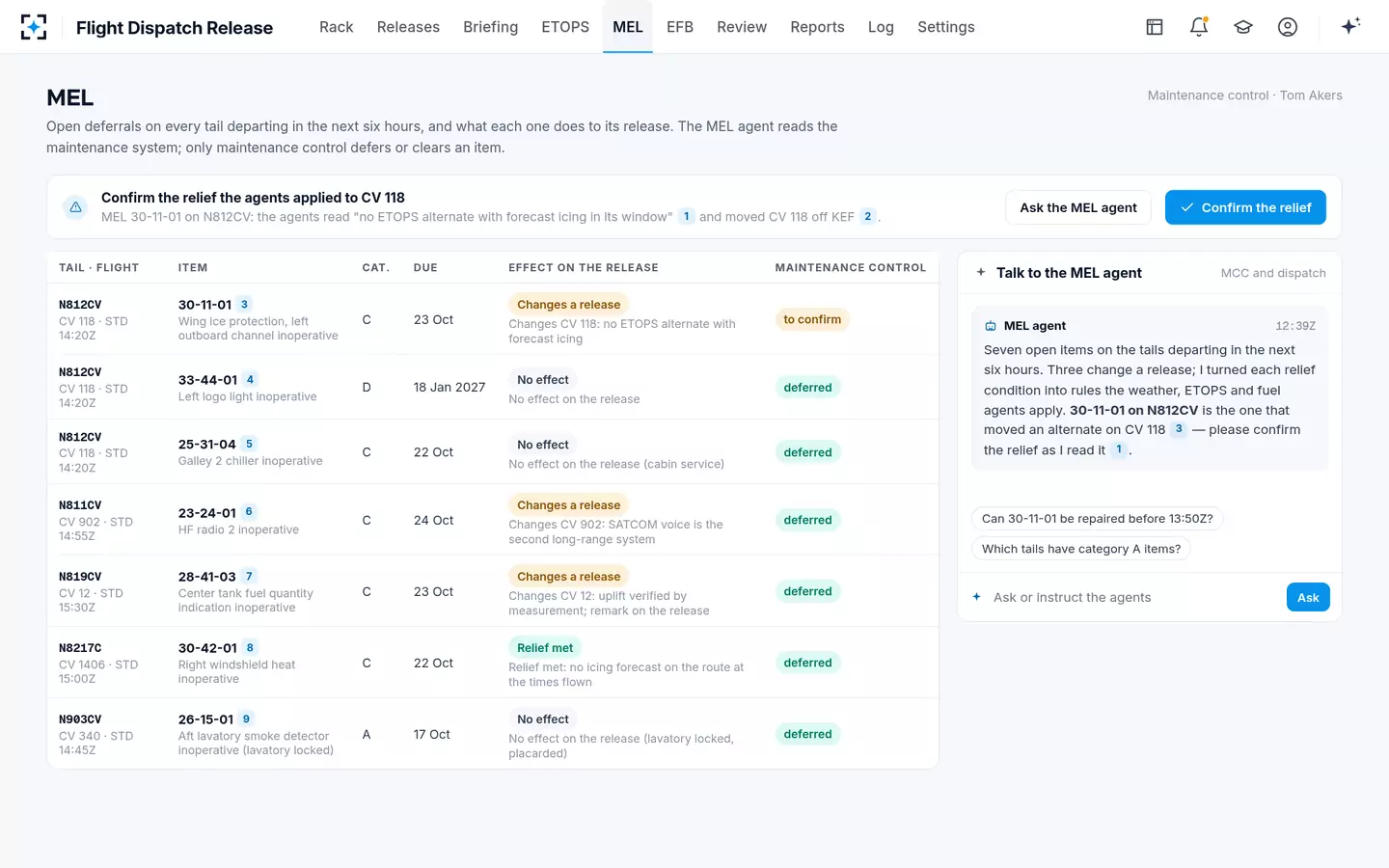Click due date '18 Jan 2027'
Image resolution: width=1389 pixels, height=868 pixels.
449,388
